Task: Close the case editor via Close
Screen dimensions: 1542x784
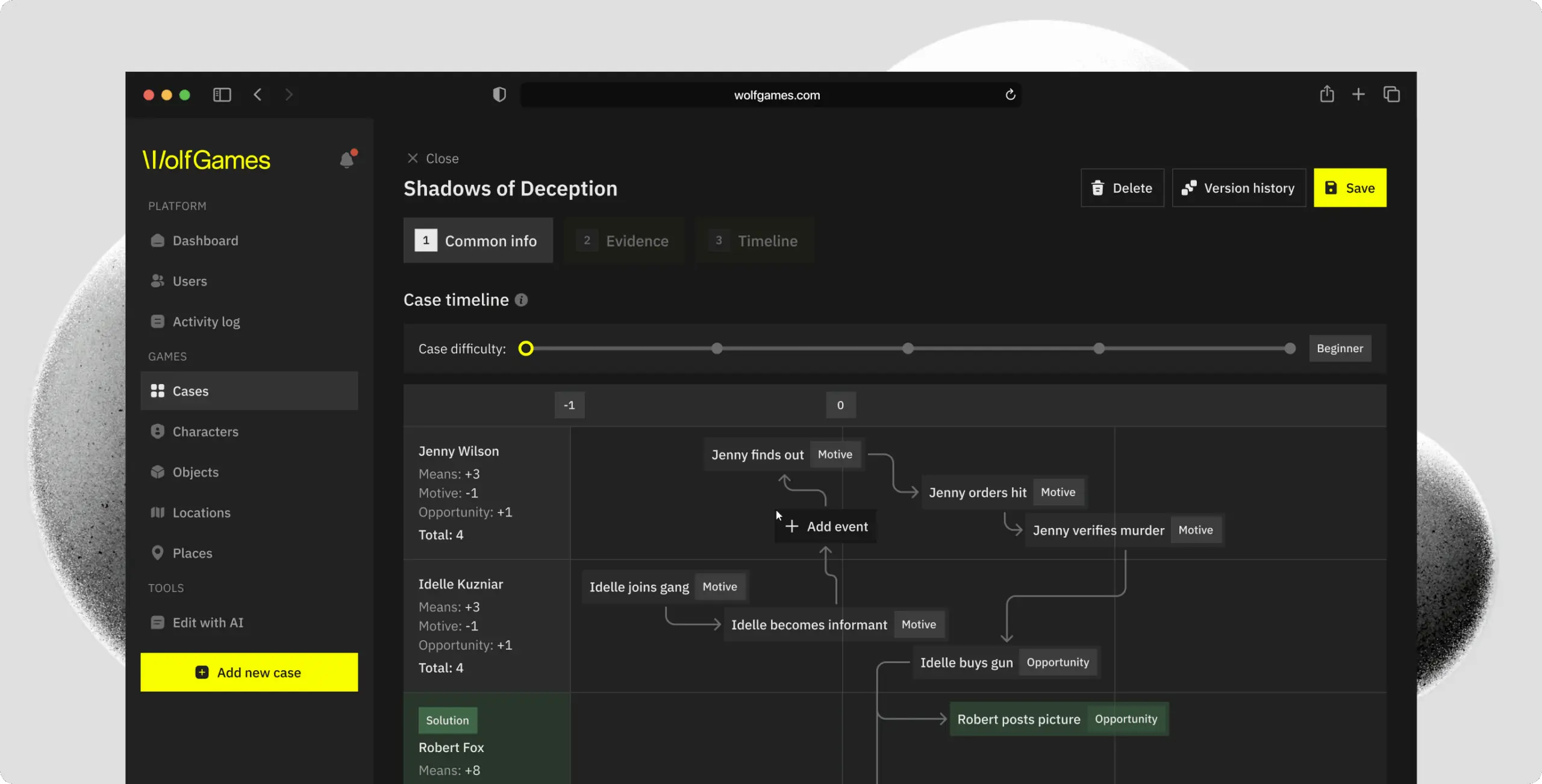Action: [432, 158]
